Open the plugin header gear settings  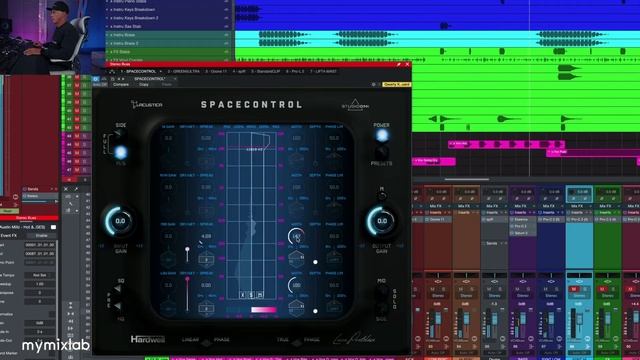(373, 84)
